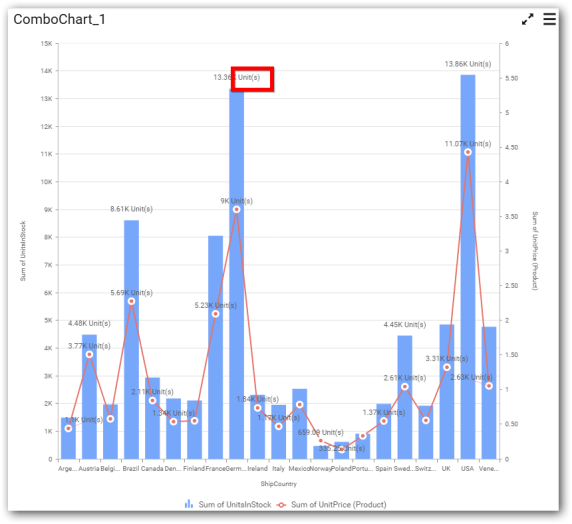Select the Germany blue bar
Image resolution: width=572 pixels, height=524 pixels.
click(x=236, y=274)
